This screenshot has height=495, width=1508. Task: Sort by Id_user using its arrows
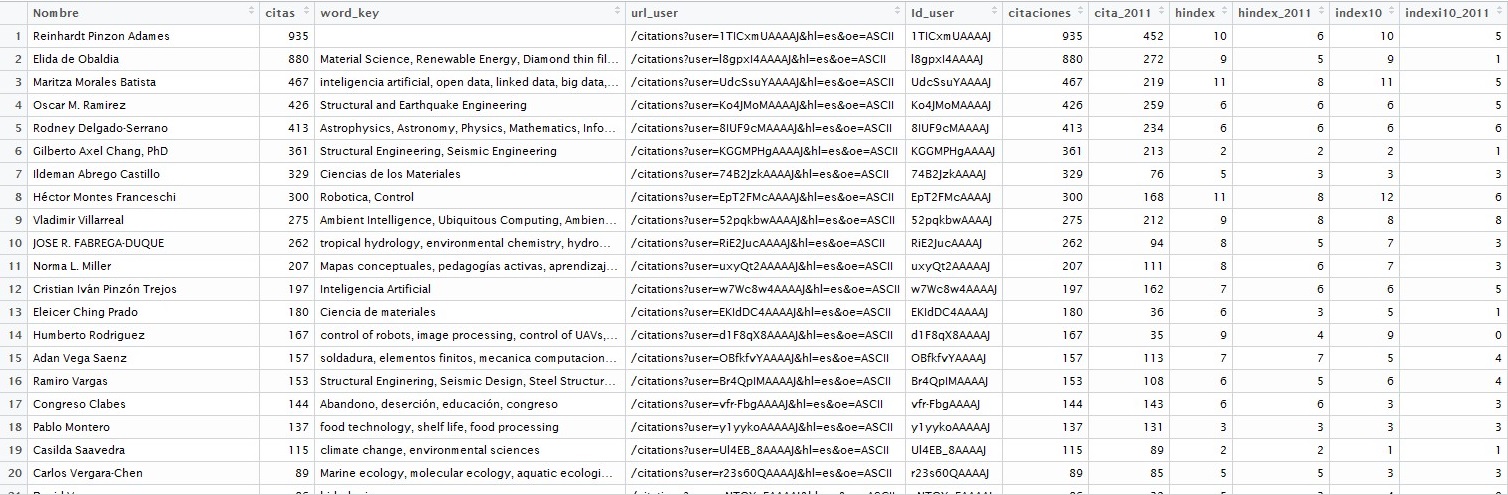[x=993, y=13]
